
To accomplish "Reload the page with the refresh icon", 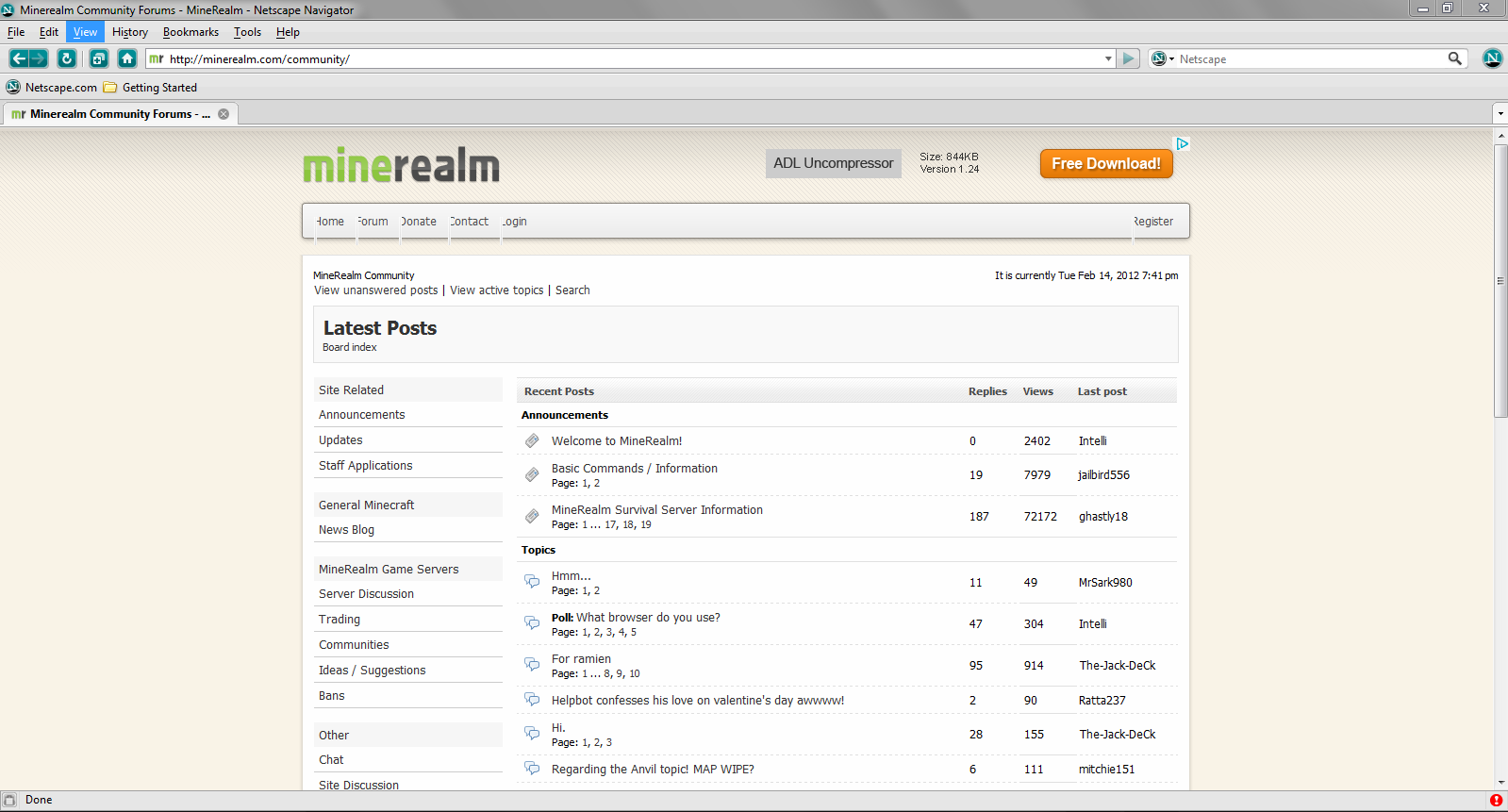I will pos(66,58).
